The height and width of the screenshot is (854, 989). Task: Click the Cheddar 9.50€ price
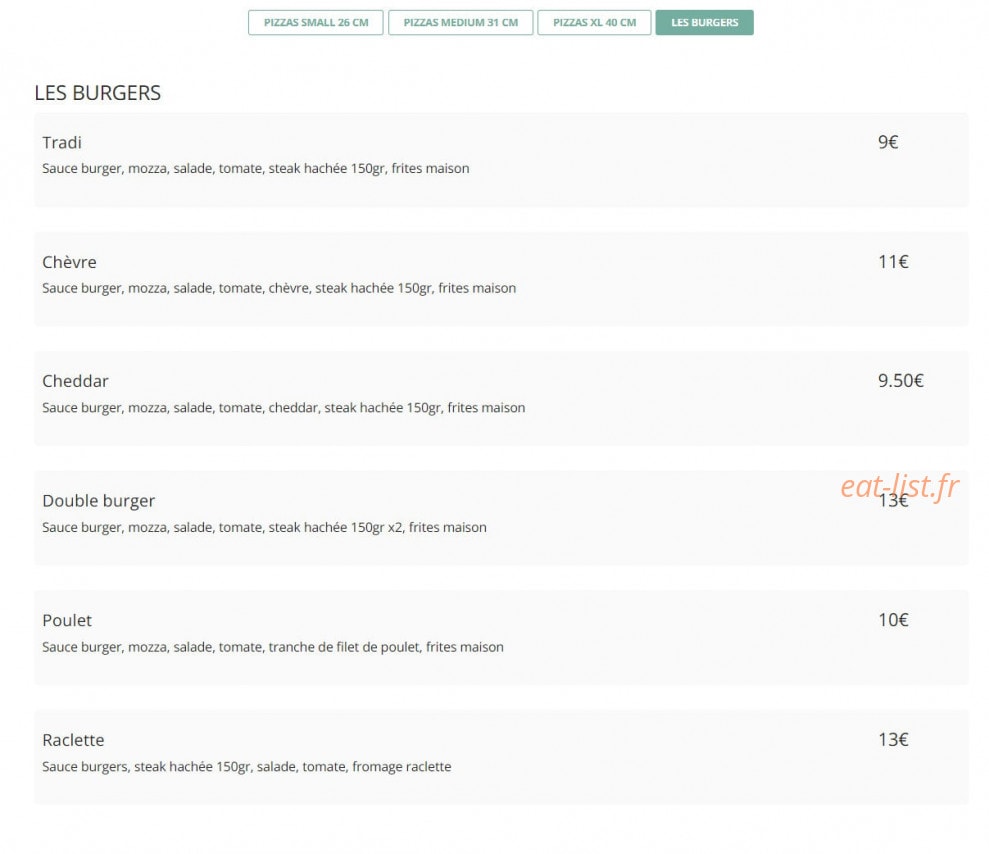(901, 381)
